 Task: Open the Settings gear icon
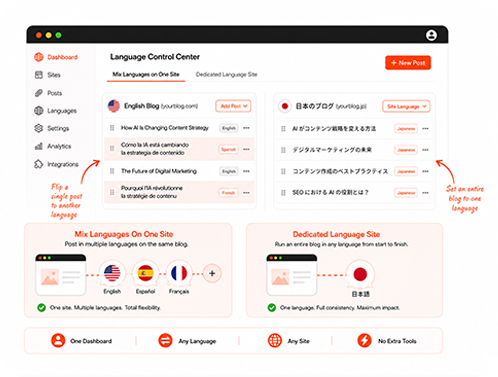point(39,128)
